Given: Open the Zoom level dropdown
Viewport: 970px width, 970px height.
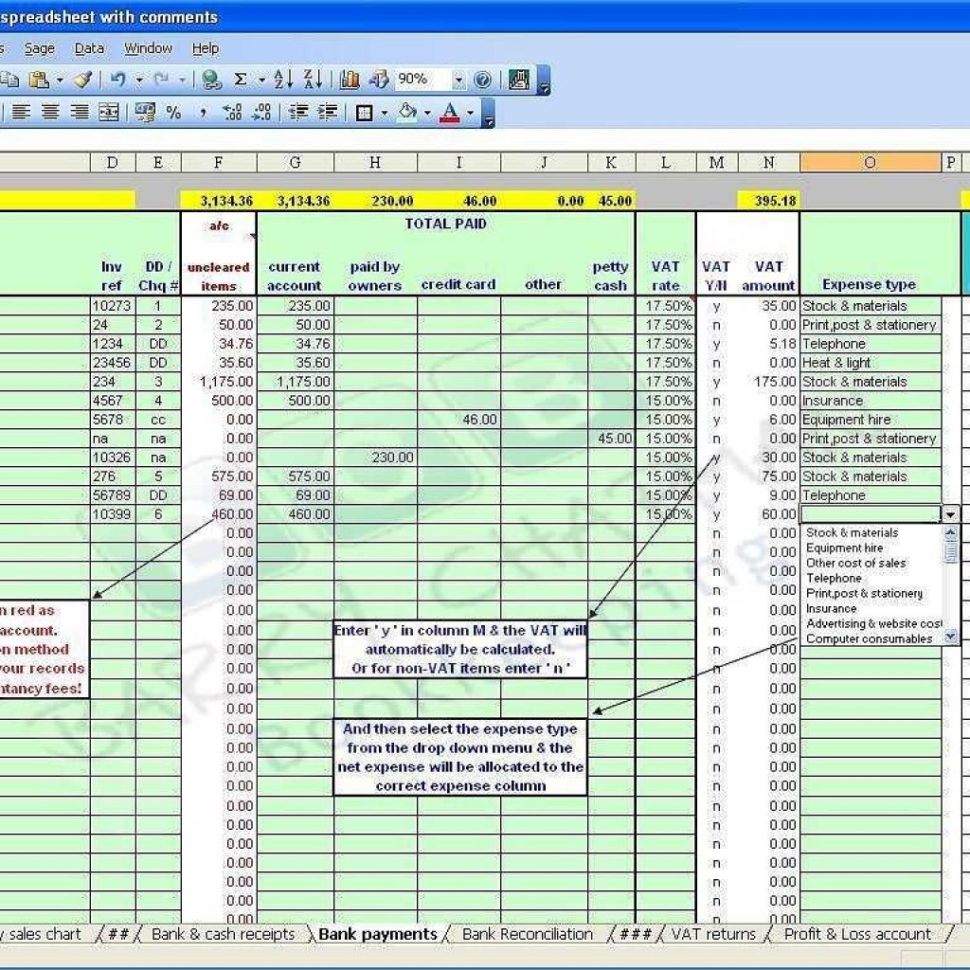Looking at the screenshot, I should (459, 78).
